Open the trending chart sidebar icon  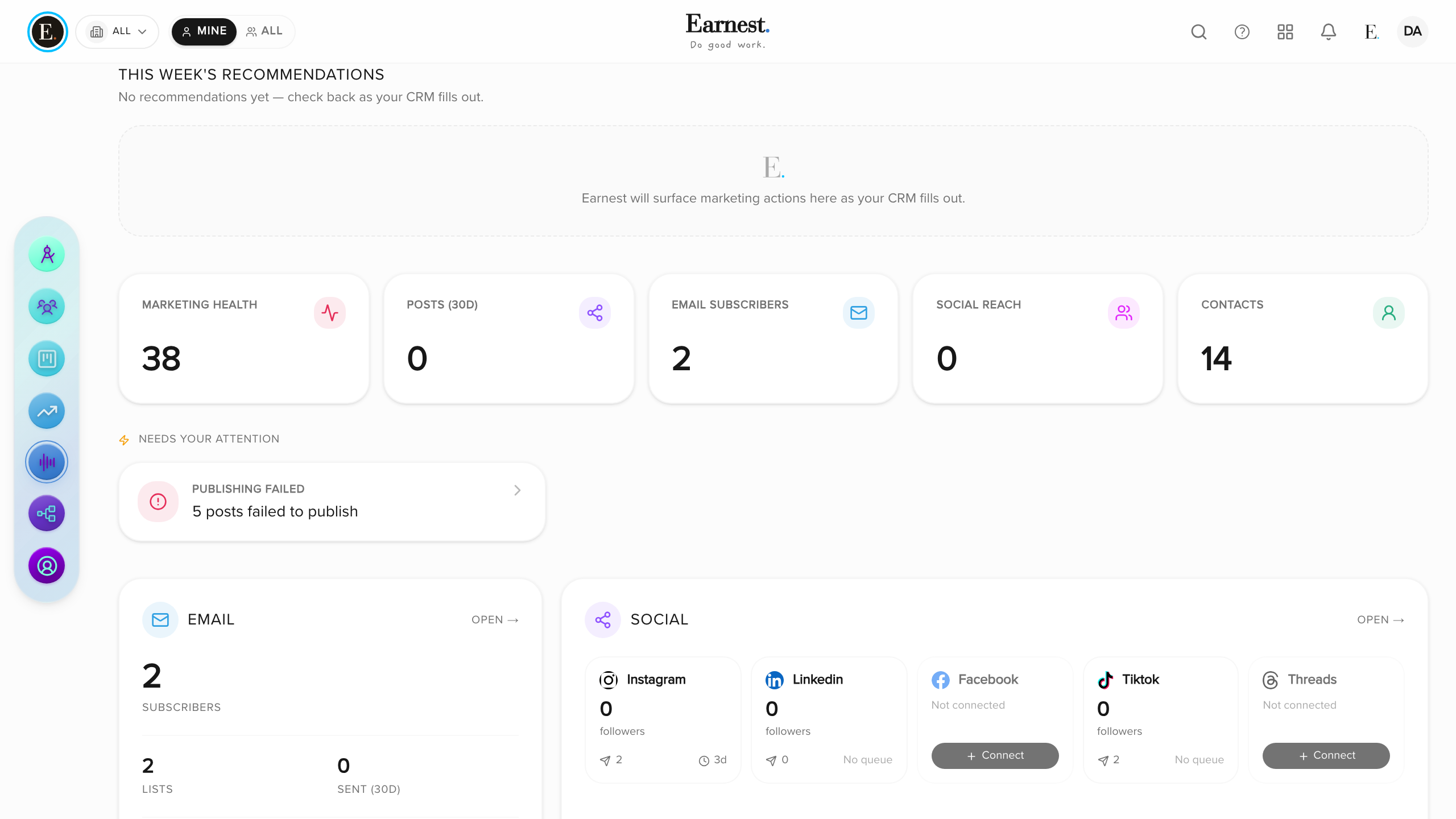(x=47, y=411)
